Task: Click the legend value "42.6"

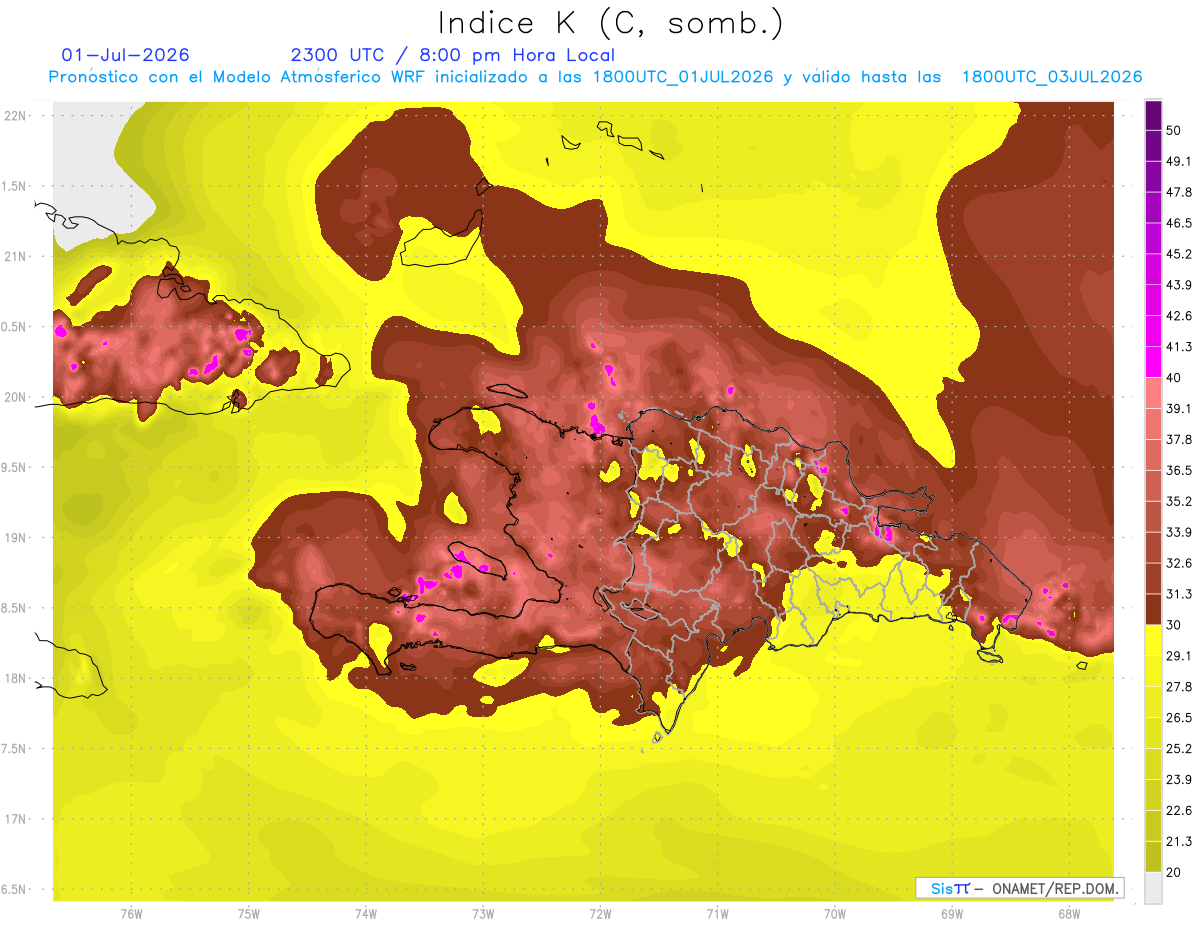Action: click(x=1179, y=316)
